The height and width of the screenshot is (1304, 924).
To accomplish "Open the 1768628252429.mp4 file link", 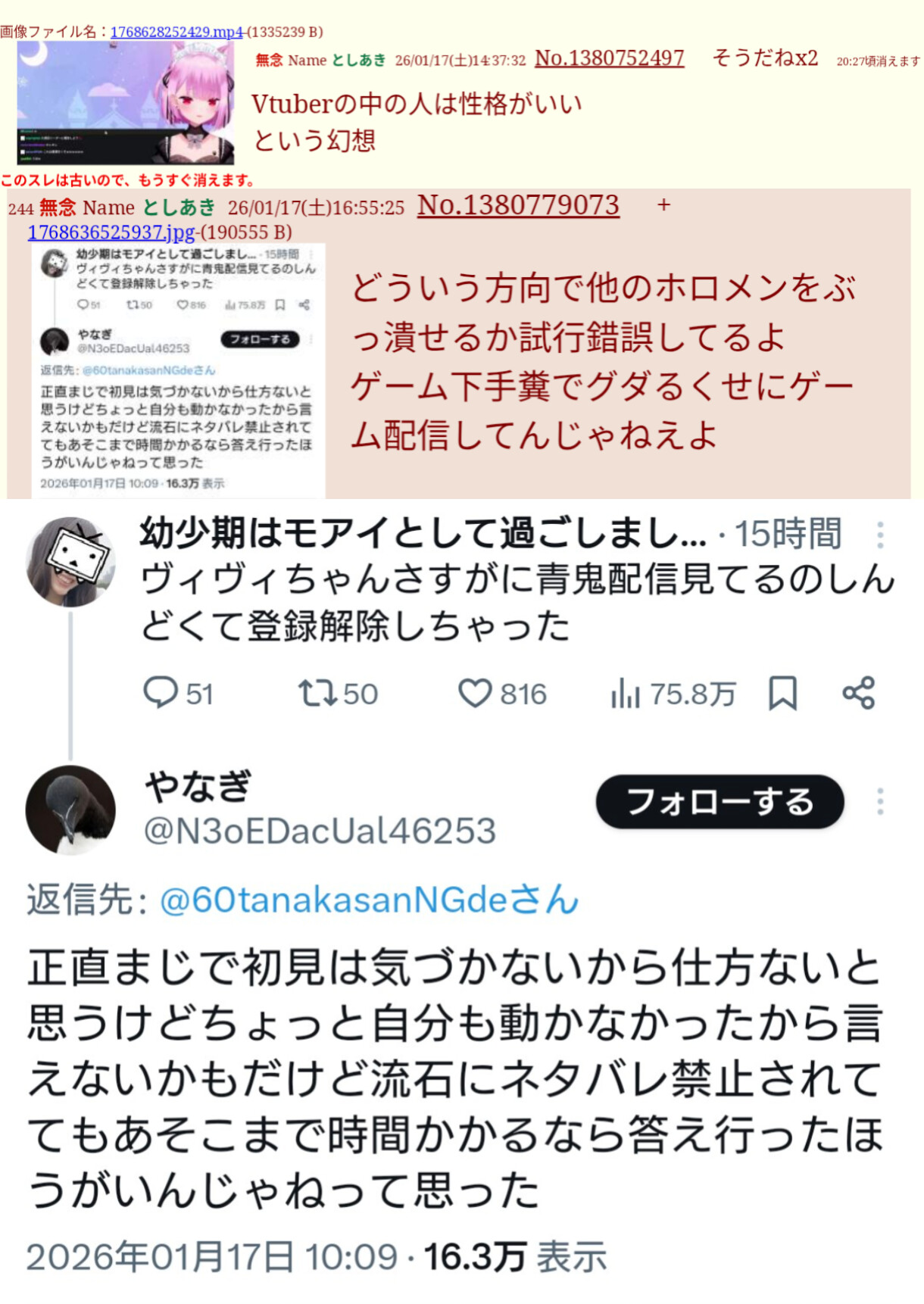I will (x=176, y=32).
